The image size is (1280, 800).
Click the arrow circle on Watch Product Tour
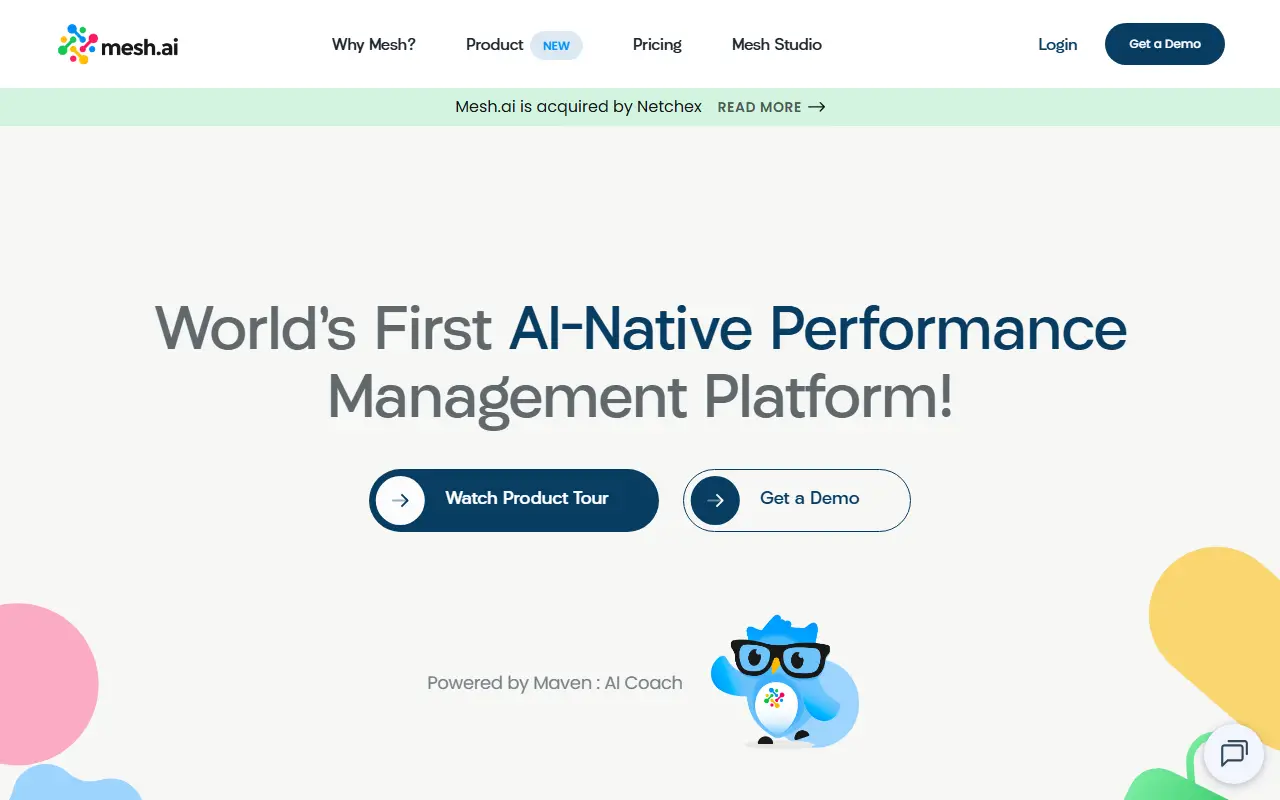point(400,500)
